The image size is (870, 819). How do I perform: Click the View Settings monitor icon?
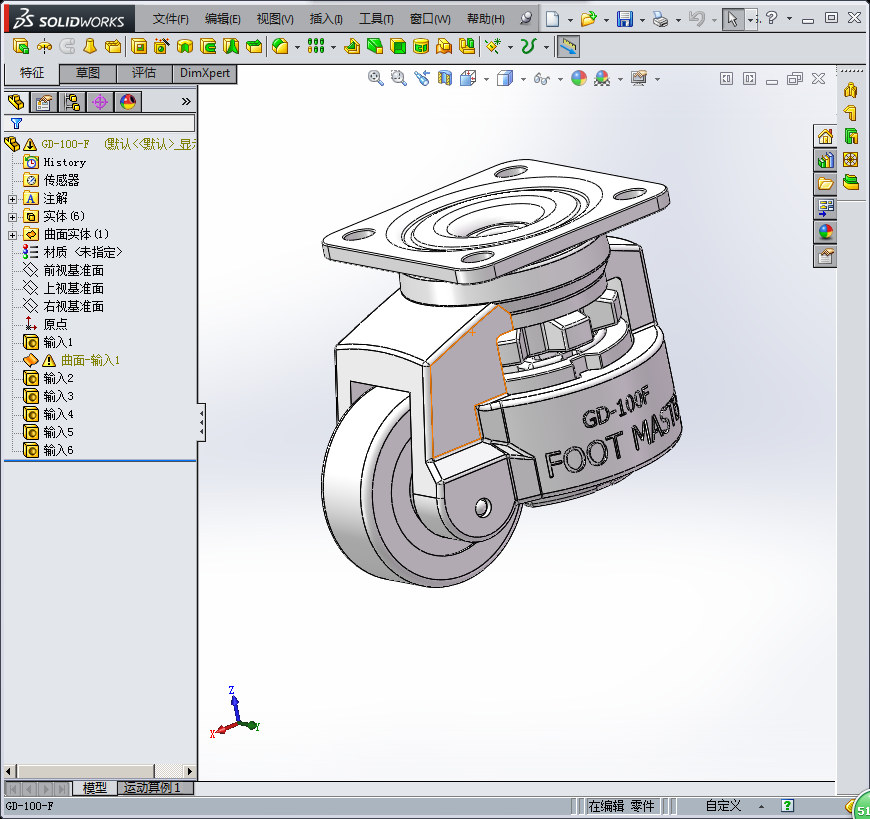point(639,78)
